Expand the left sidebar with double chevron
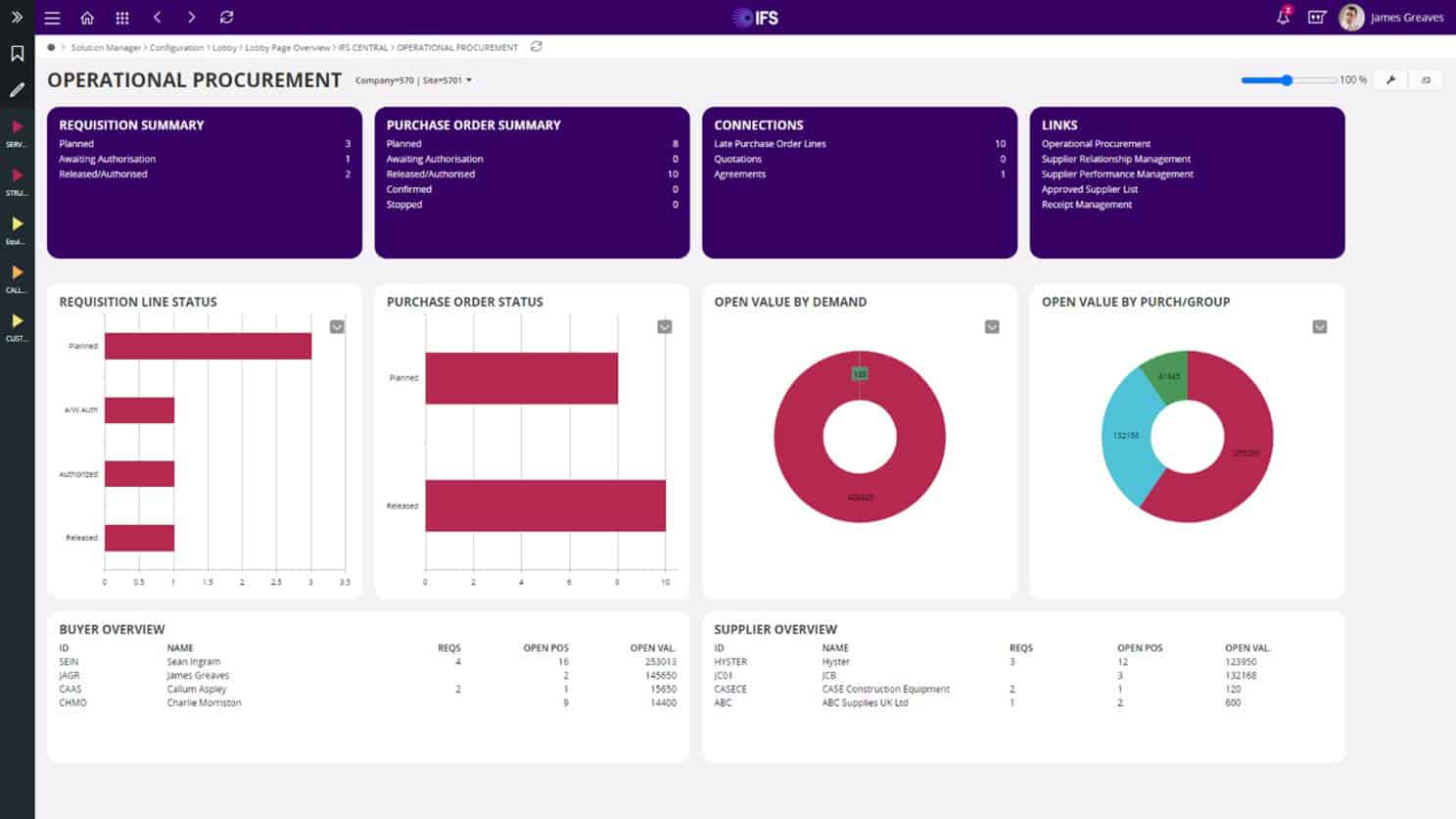The width and height of the screenshot is (1456, 819). 17,18
